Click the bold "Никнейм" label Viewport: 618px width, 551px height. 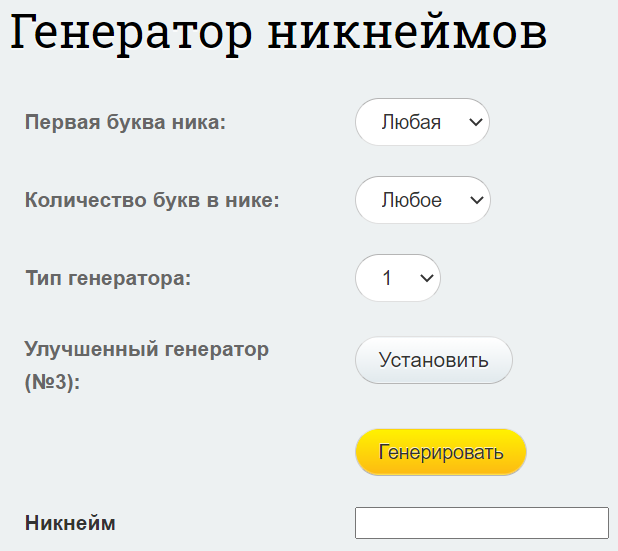point(70,523)
